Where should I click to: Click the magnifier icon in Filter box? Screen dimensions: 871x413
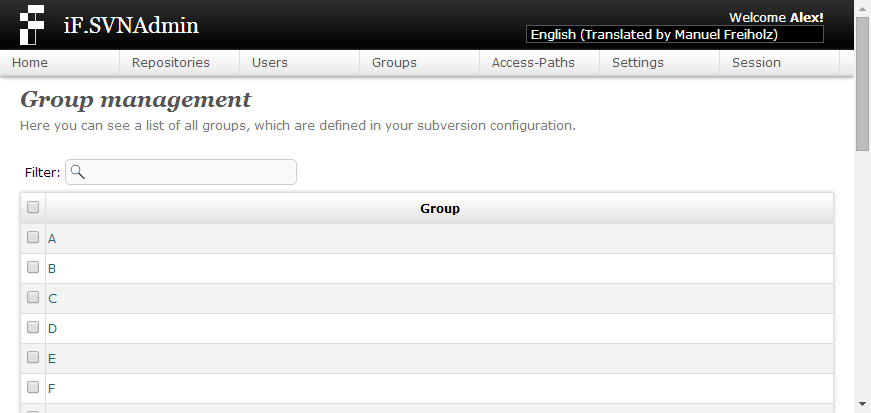tap(78, 172)
